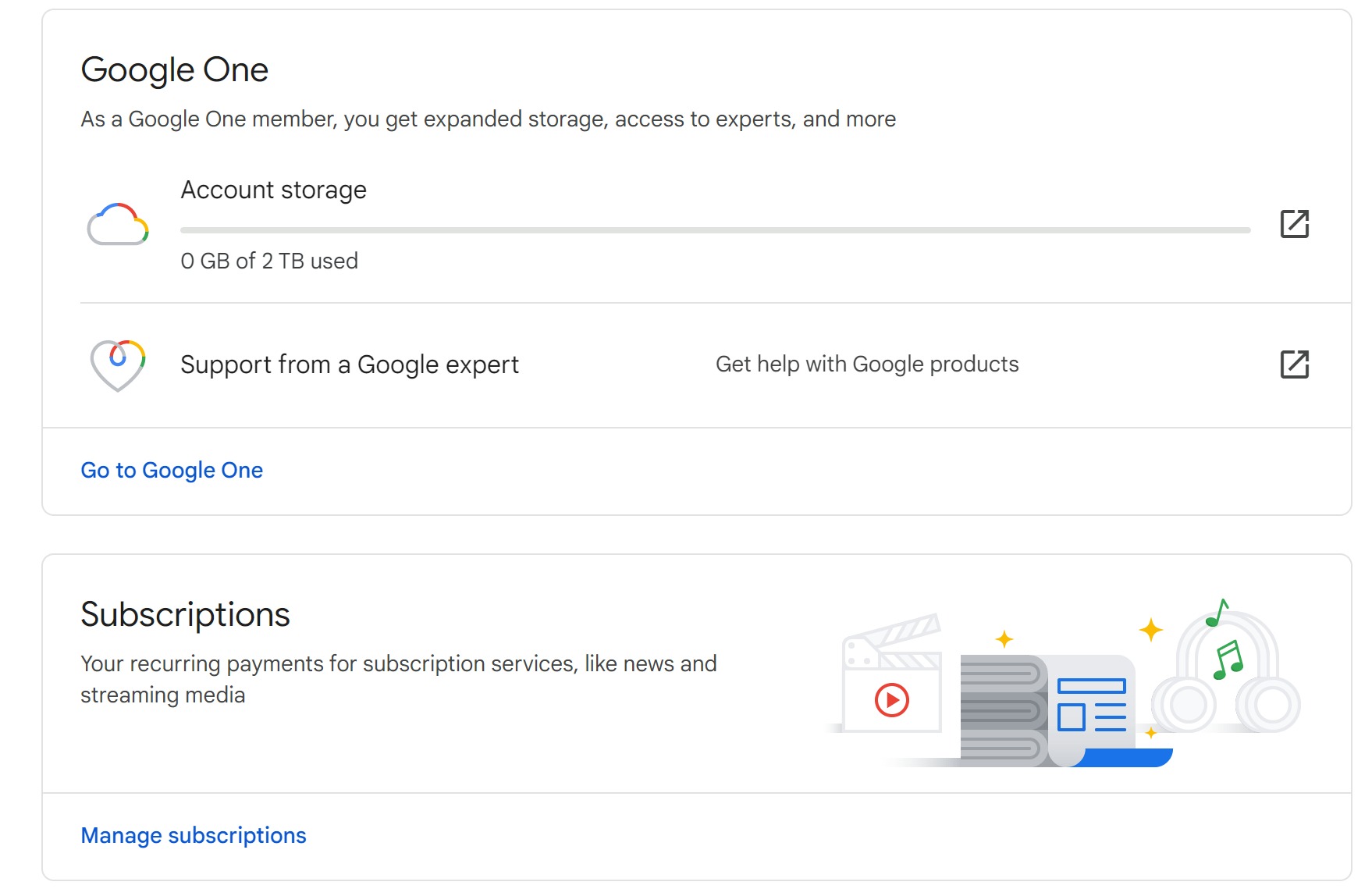The image size is (1372, 896).
Task: Click the multicolor cloud storage icon
Action: [x=118, y=225]
